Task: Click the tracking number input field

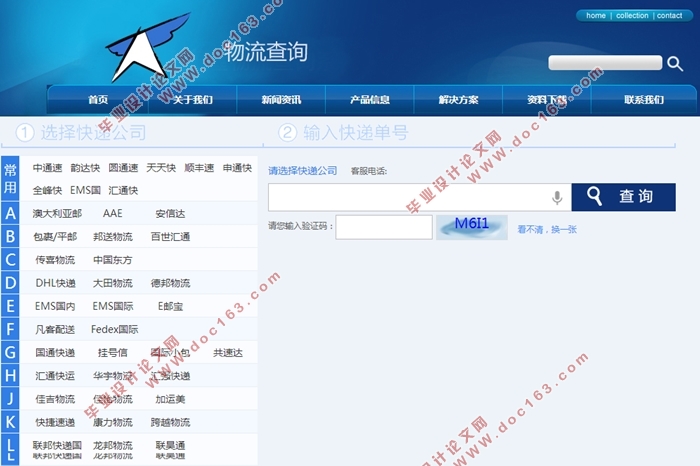Action: [x=420, y=197]
